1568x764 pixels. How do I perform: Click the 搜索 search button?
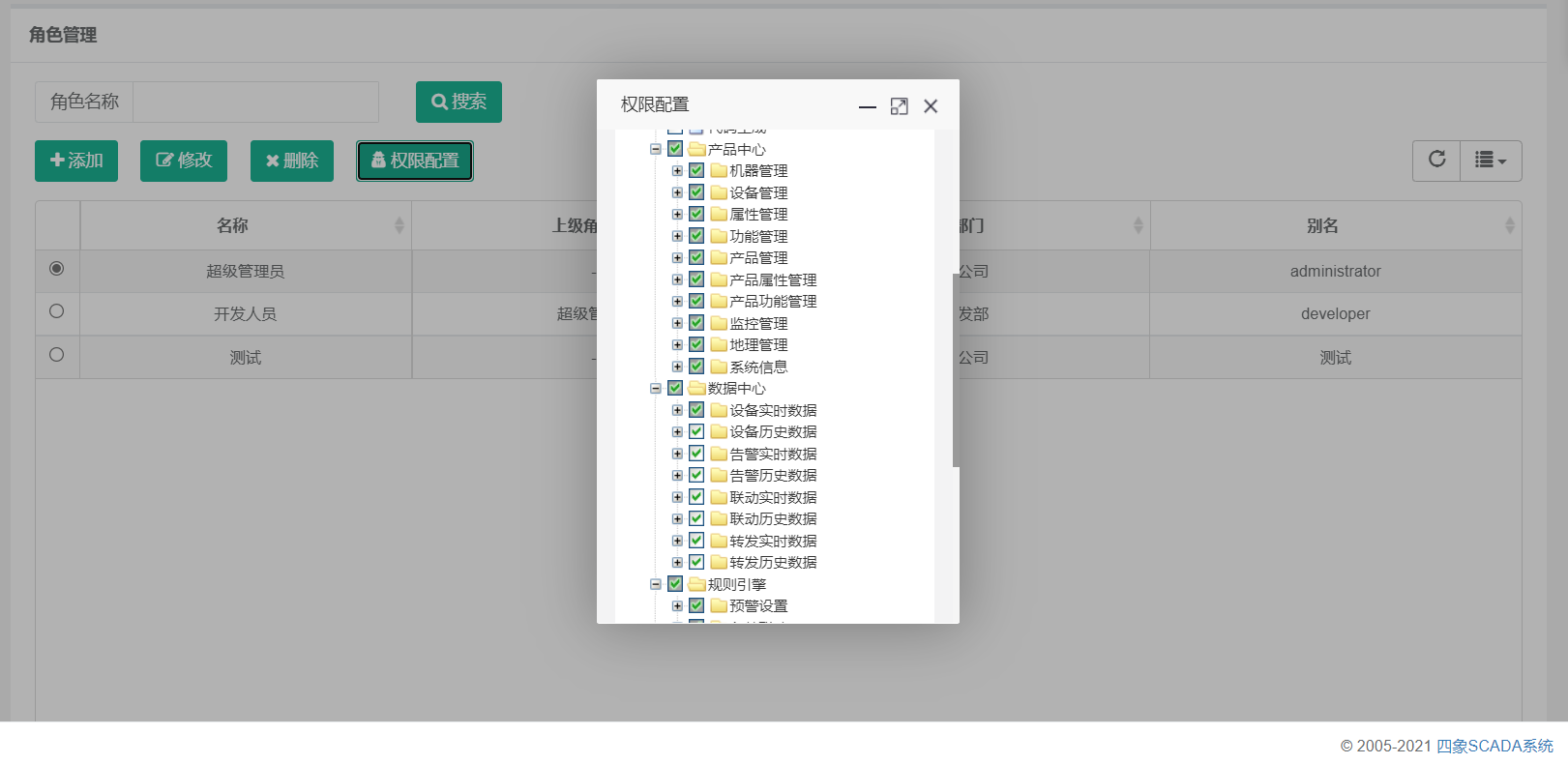point(459,102)
